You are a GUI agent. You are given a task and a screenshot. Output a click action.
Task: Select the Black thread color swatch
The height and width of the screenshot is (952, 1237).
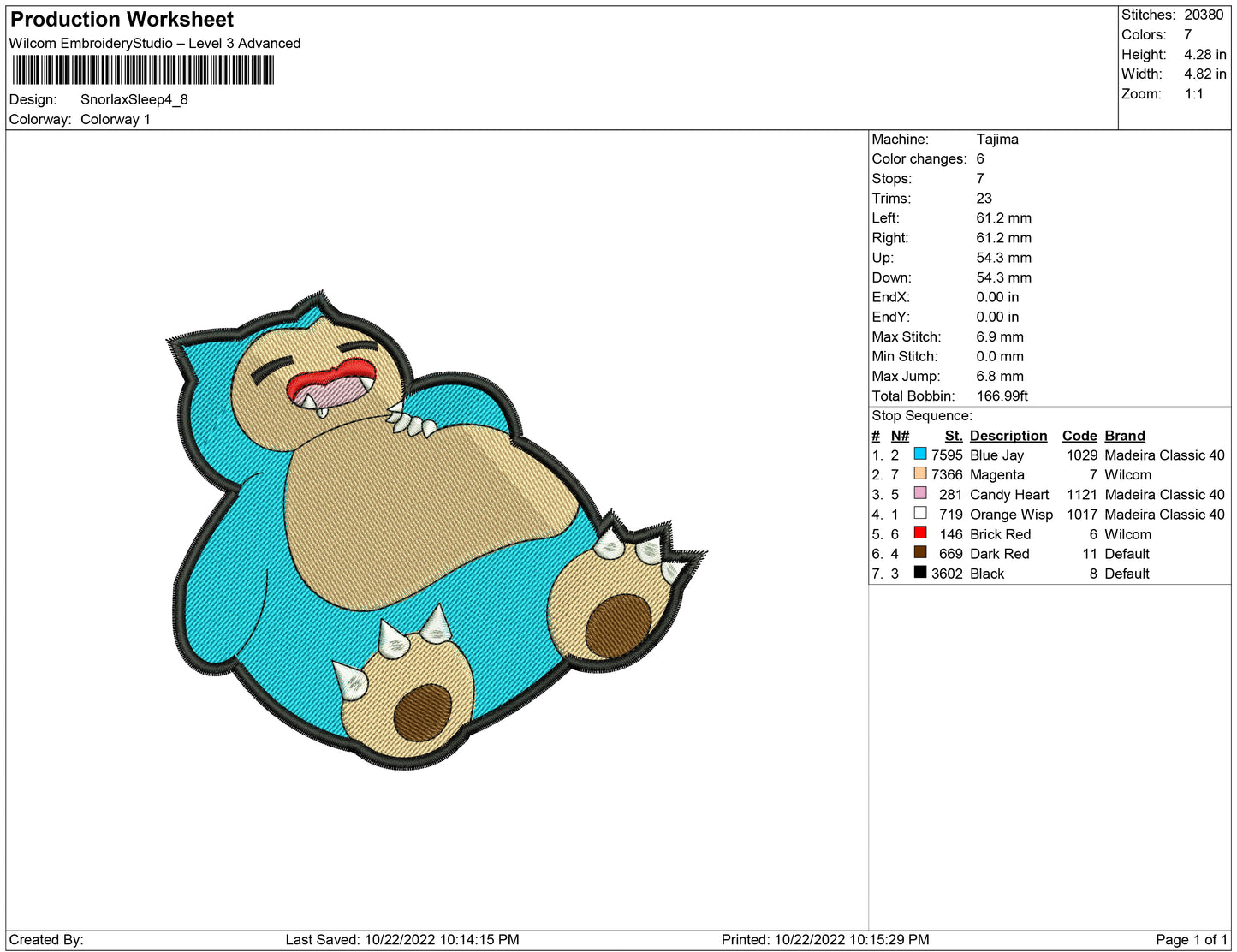pos(920,572)
